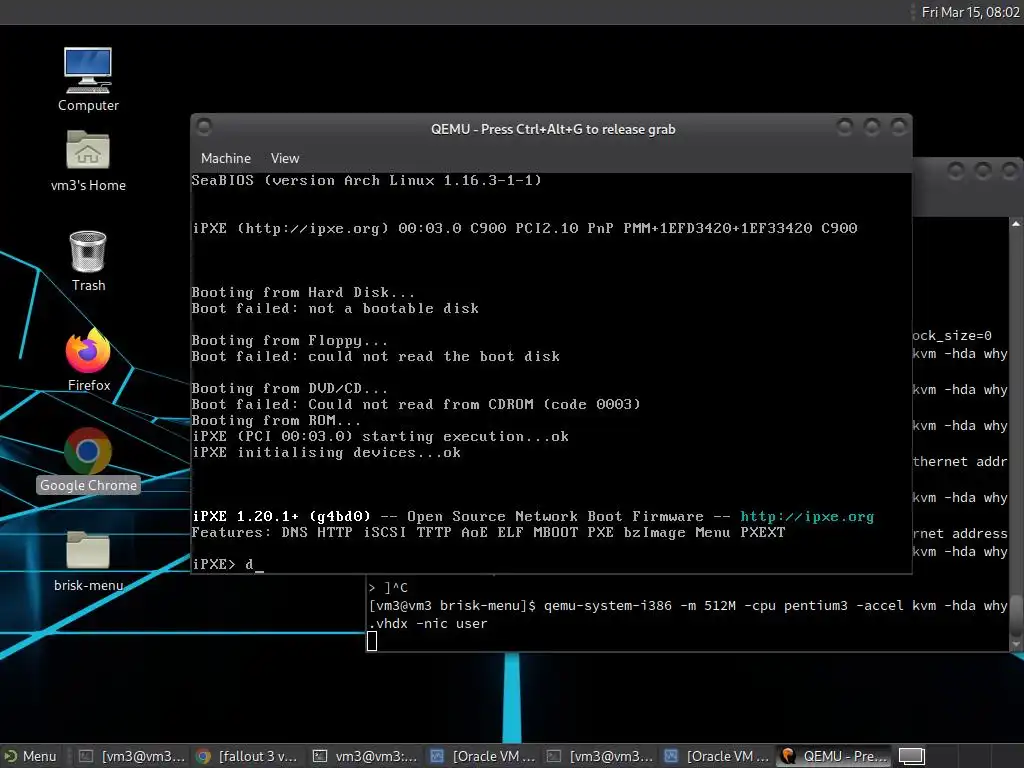Click the '.vhdx -nic user' terminal line
1024x768 pixels.
[x=428, y=624]
